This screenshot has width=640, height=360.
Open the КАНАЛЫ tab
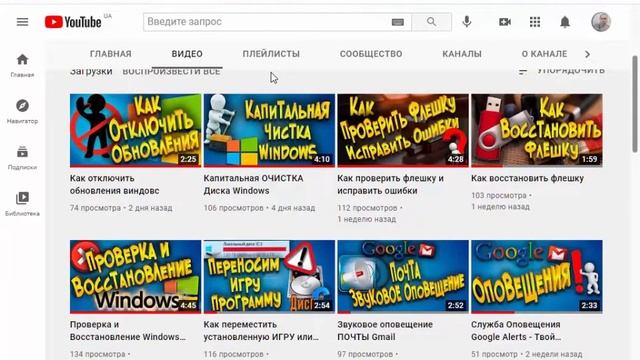pyautogui.click(x=462, y=54)
